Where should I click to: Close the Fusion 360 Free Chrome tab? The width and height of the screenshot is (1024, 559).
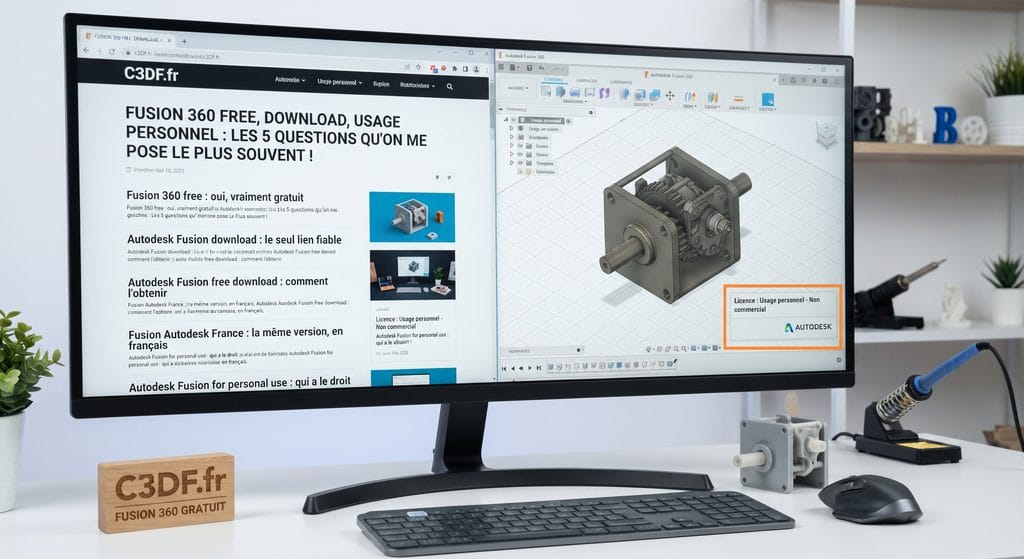170,40
